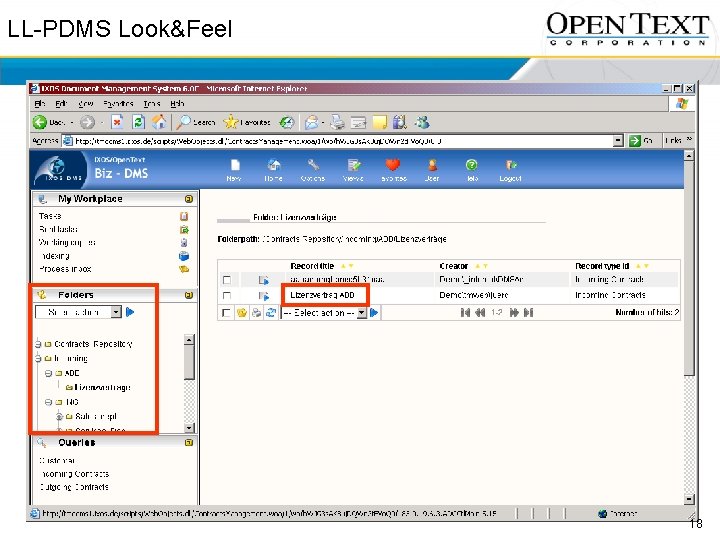Open the record icon next to Lizenzvertrag ADD
Screen dimensions: 720x540
pyautogui.click(x=264, y=296)
